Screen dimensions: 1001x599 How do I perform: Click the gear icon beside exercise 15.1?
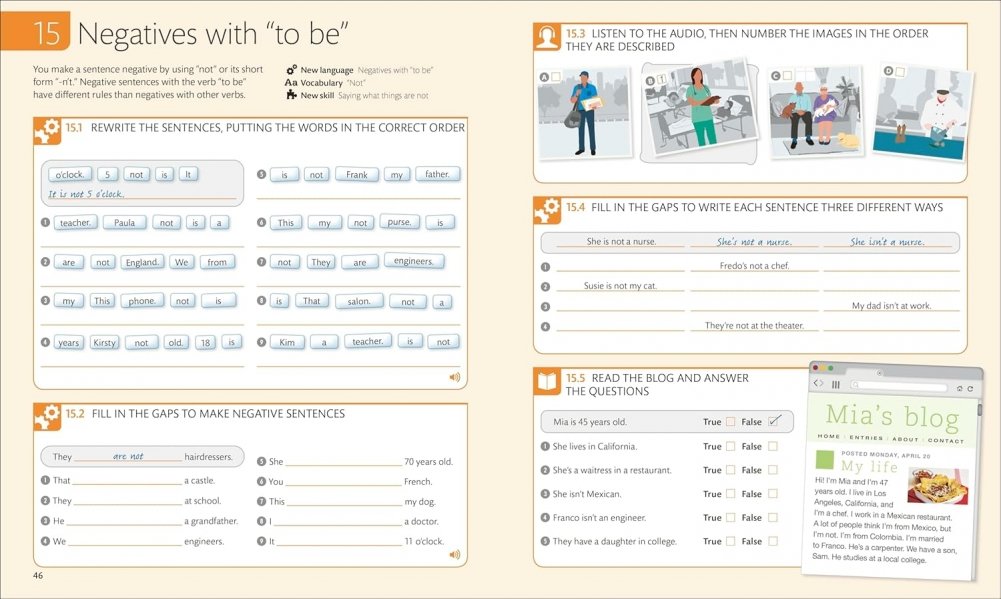click(x=48, y=129)
